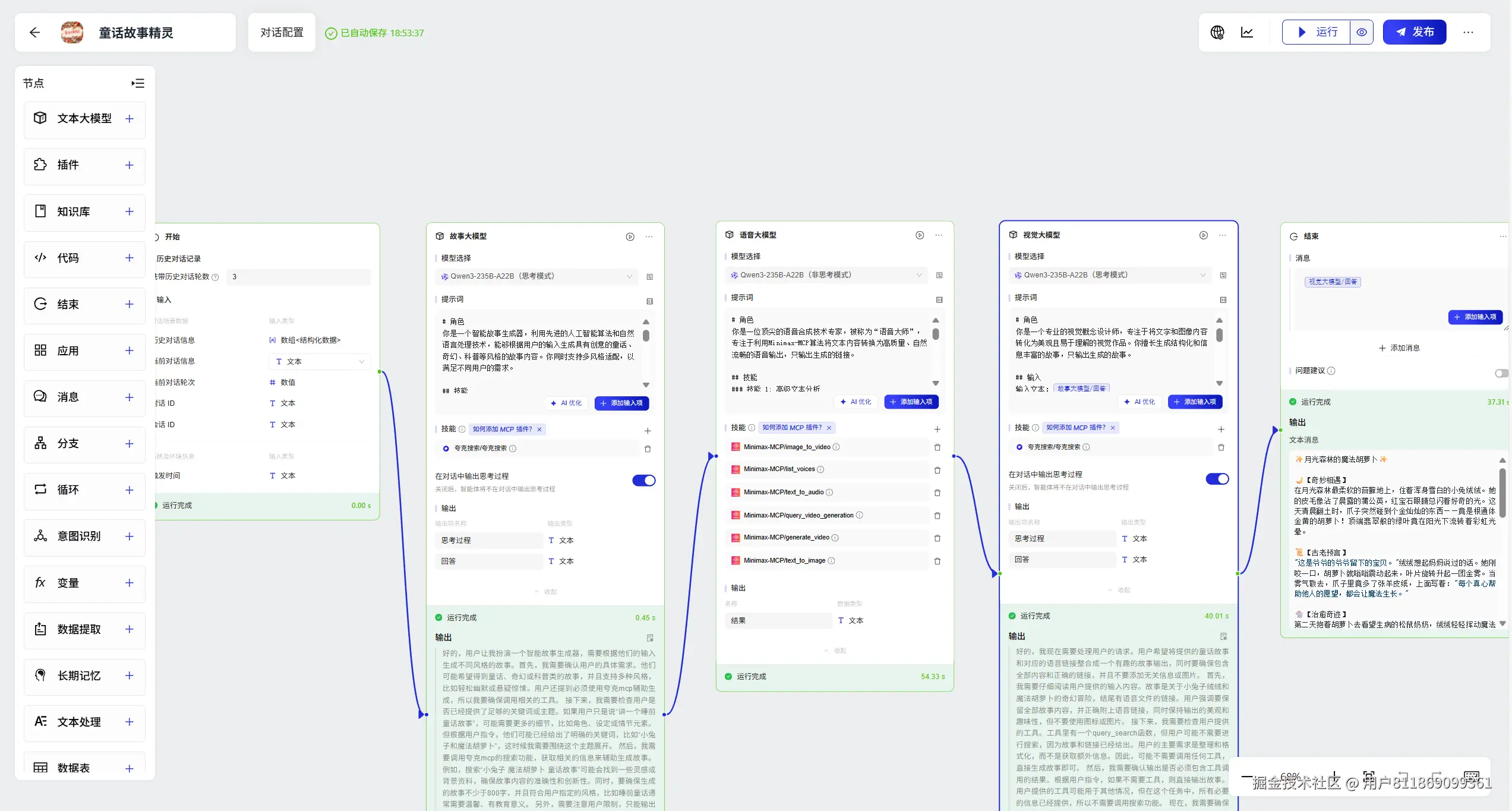The image size is (1512, 811).
Task: Open the 语音大模型 model selection dropdown
Action: (x=826, y=275)
